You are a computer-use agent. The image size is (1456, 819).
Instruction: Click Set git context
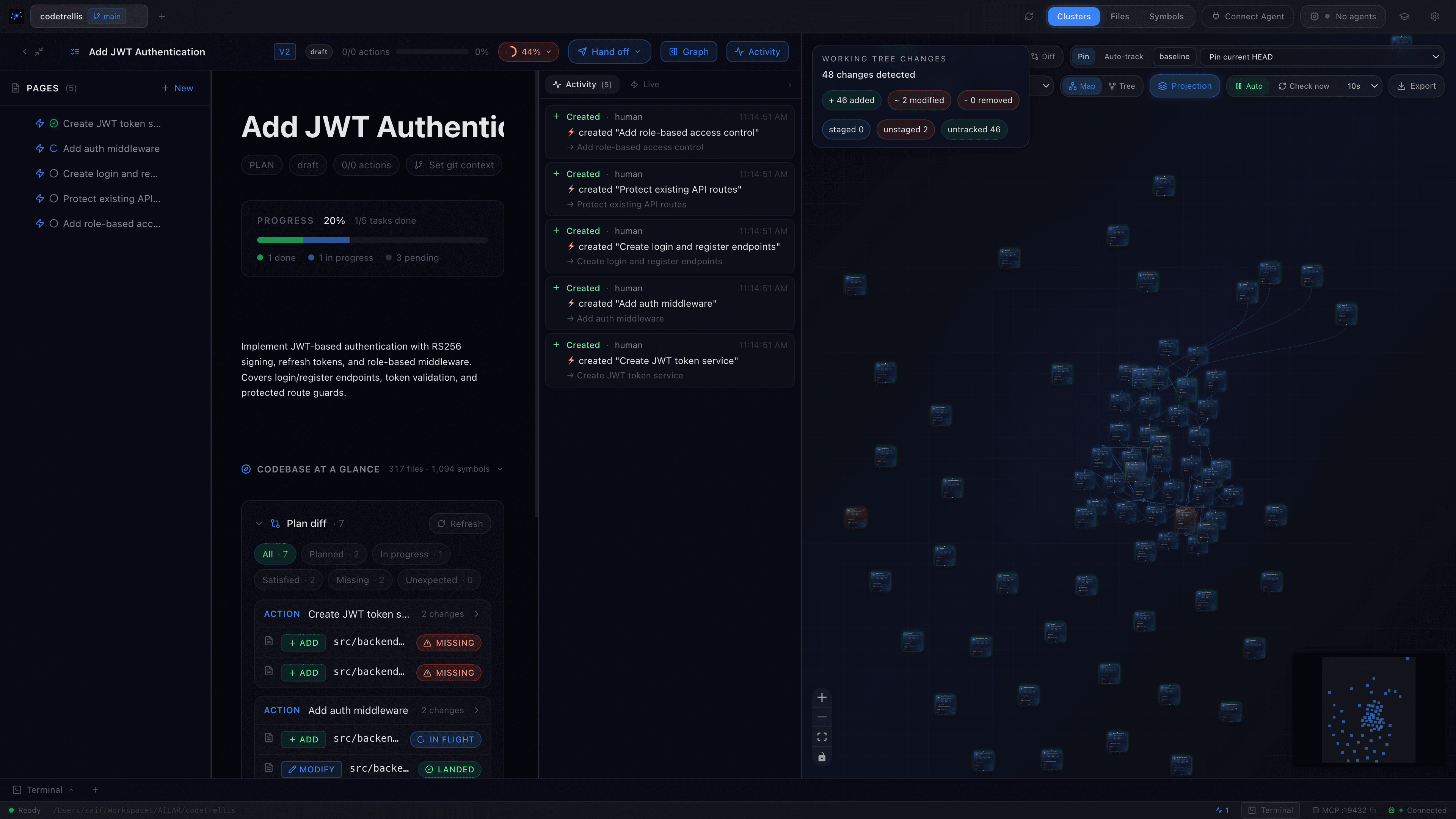click(x=454, y=165)
